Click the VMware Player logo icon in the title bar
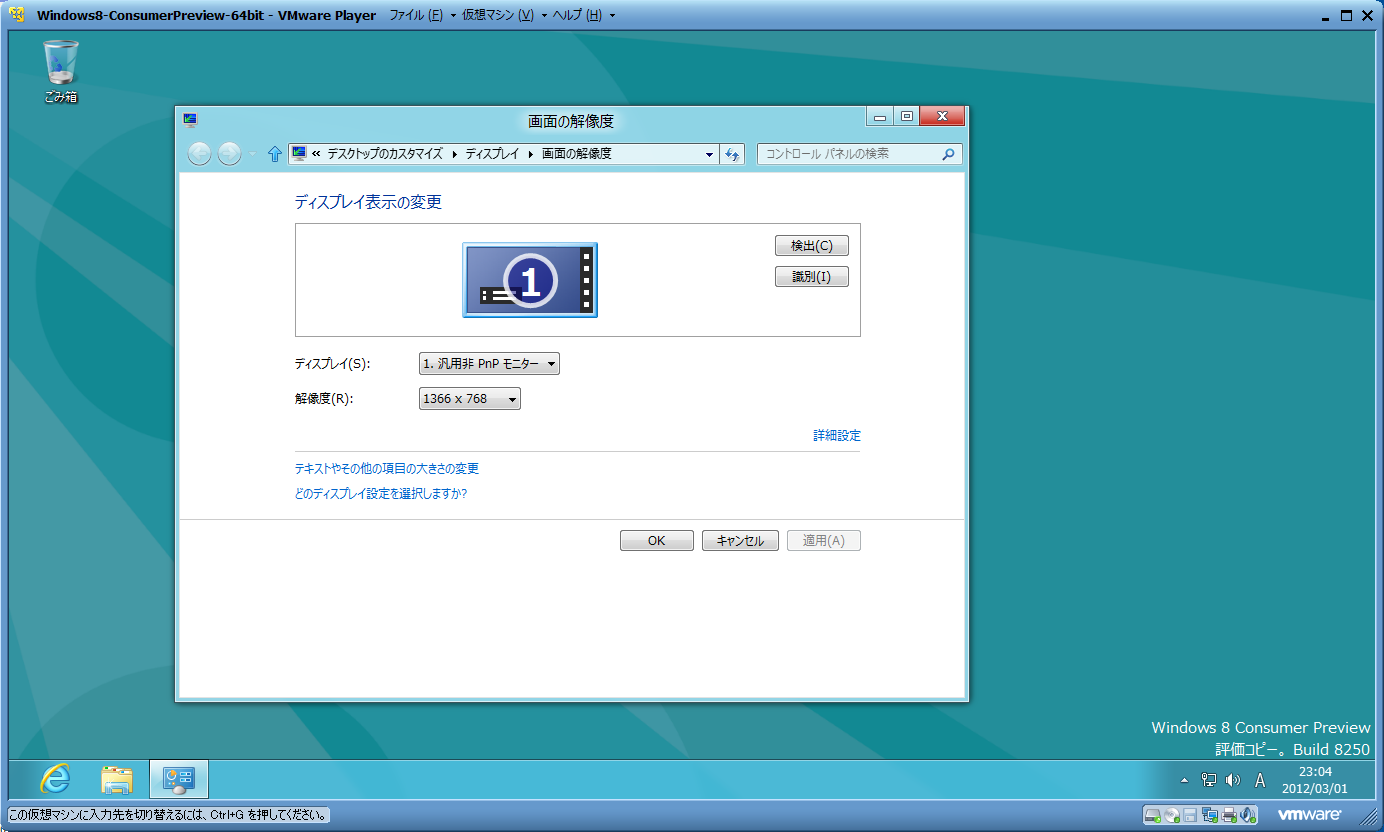Viewport: 1384px width, 832px height. point(17,15)
